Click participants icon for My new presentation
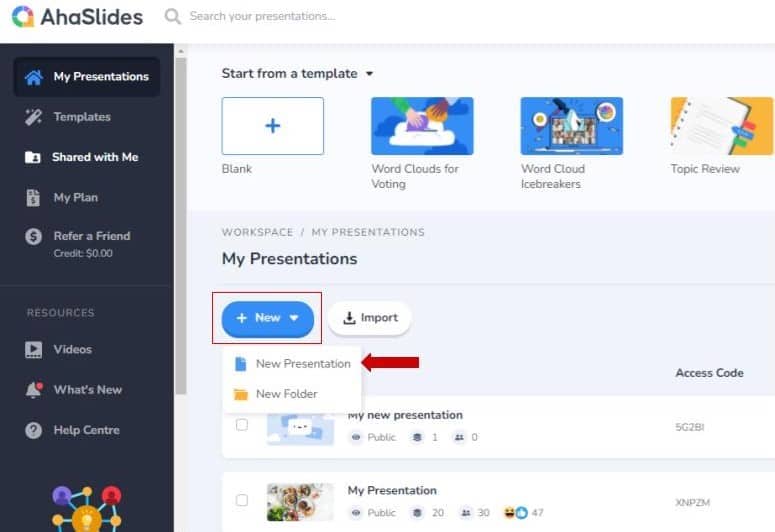Image resolution: width=775 pixels, height=532 pixels. (459, 437)
